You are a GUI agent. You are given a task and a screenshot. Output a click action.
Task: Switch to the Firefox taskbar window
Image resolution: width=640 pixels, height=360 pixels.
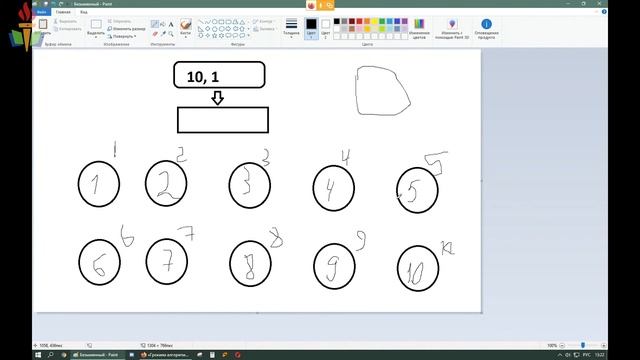[x=165, y=355]
